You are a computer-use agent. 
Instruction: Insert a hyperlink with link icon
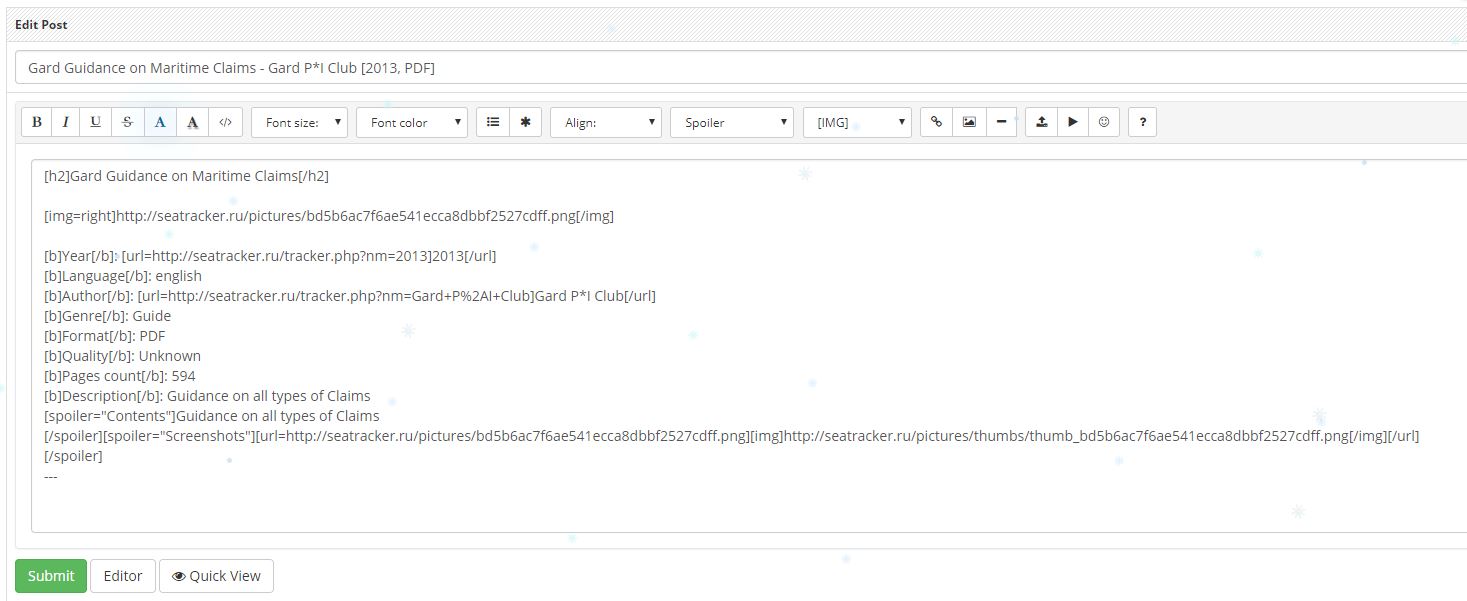pos(936,122)
